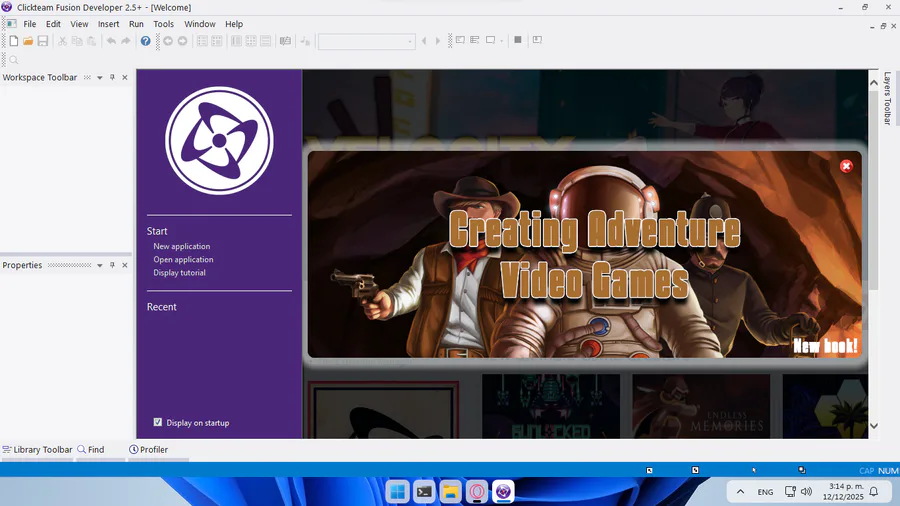Go to next frame triangle arrow

tap(438, 41)
